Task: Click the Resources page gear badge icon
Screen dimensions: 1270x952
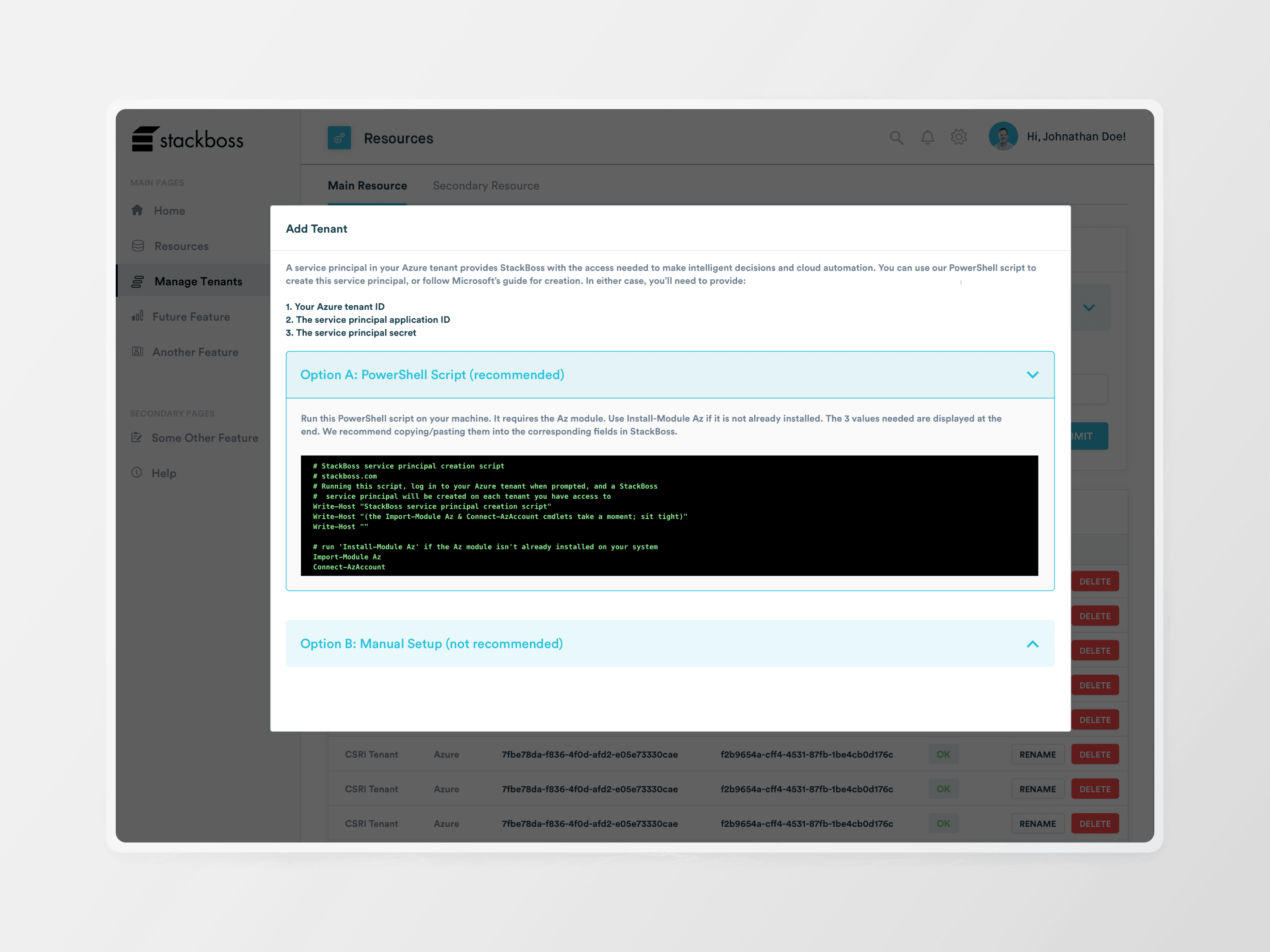Action: pos(339,138)
